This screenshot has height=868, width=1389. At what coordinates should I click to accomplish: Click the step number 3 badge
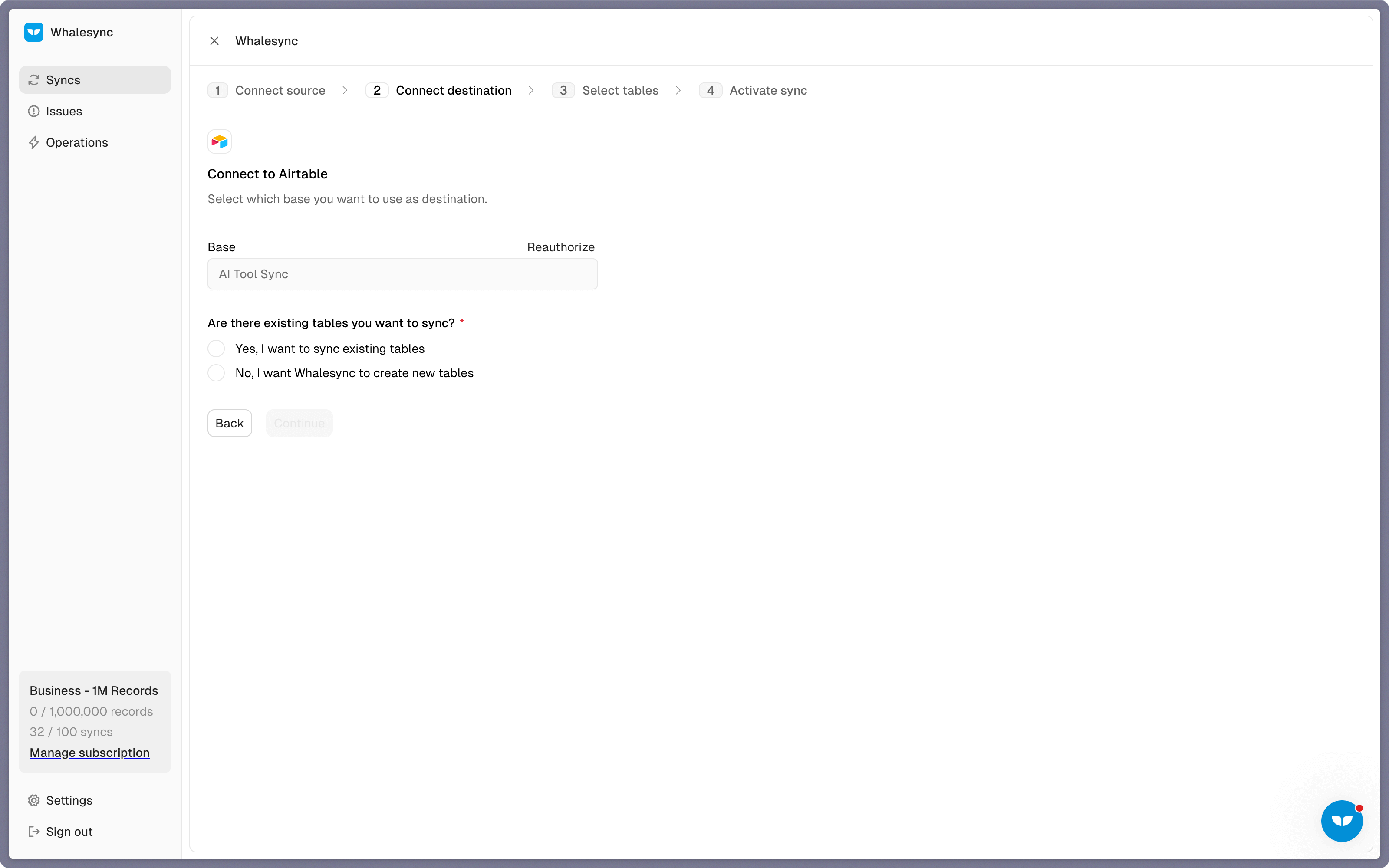coord(563,90)
